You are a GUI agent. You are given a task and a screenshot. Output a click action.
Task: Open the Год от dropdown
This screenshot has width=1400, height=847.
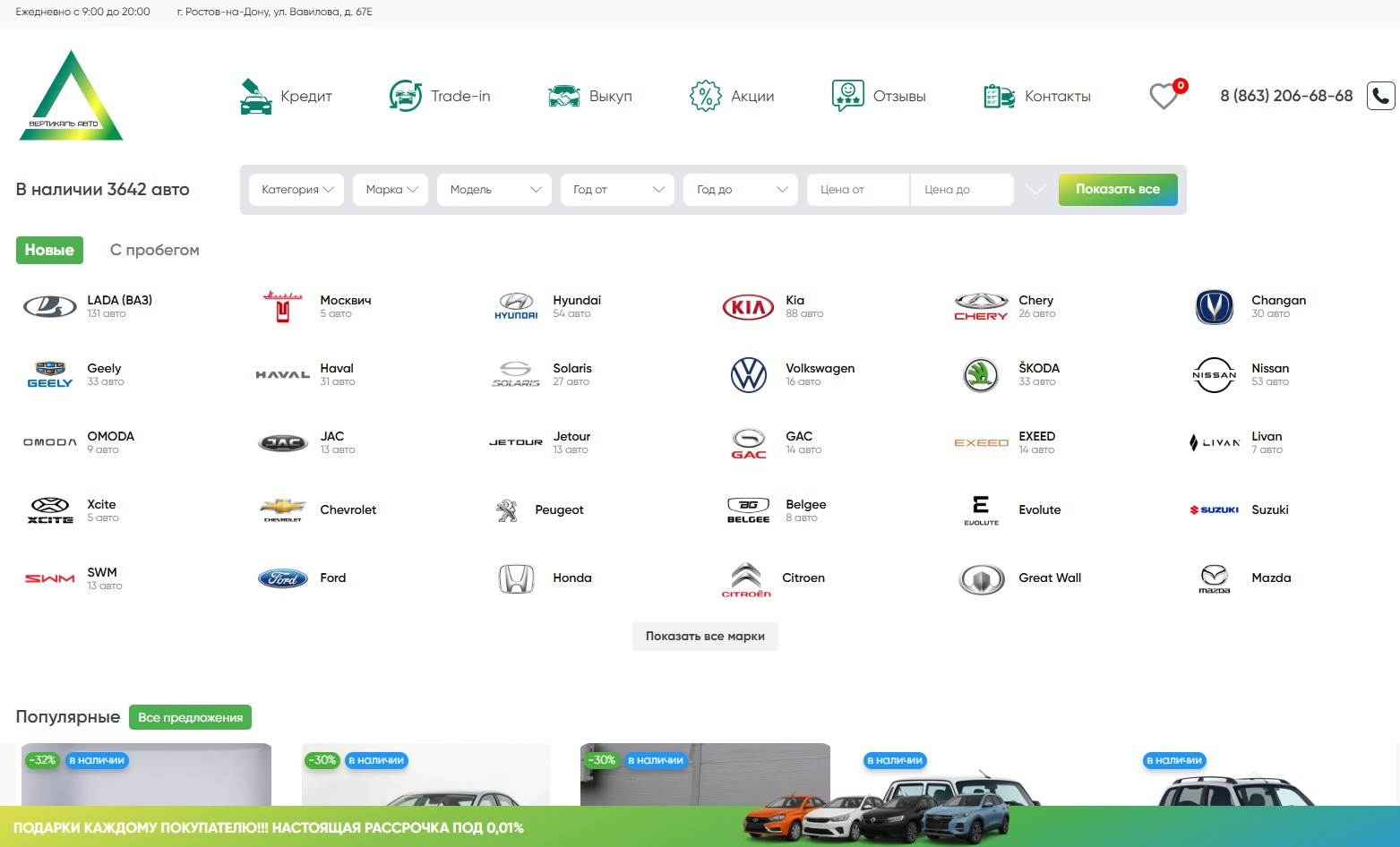(x=617, y=190)
